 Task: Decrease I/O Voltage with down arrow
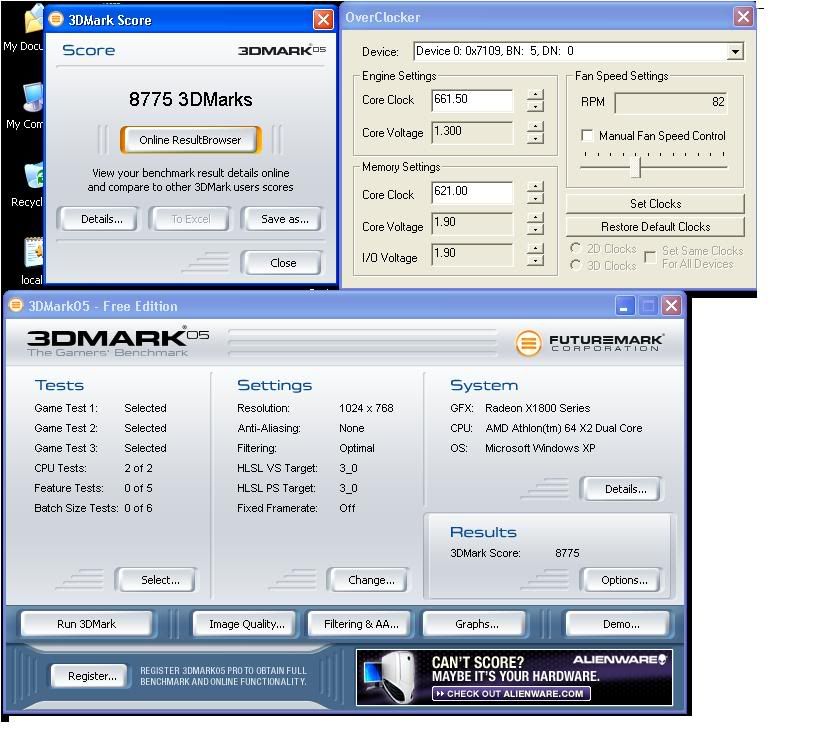[535, 260]
